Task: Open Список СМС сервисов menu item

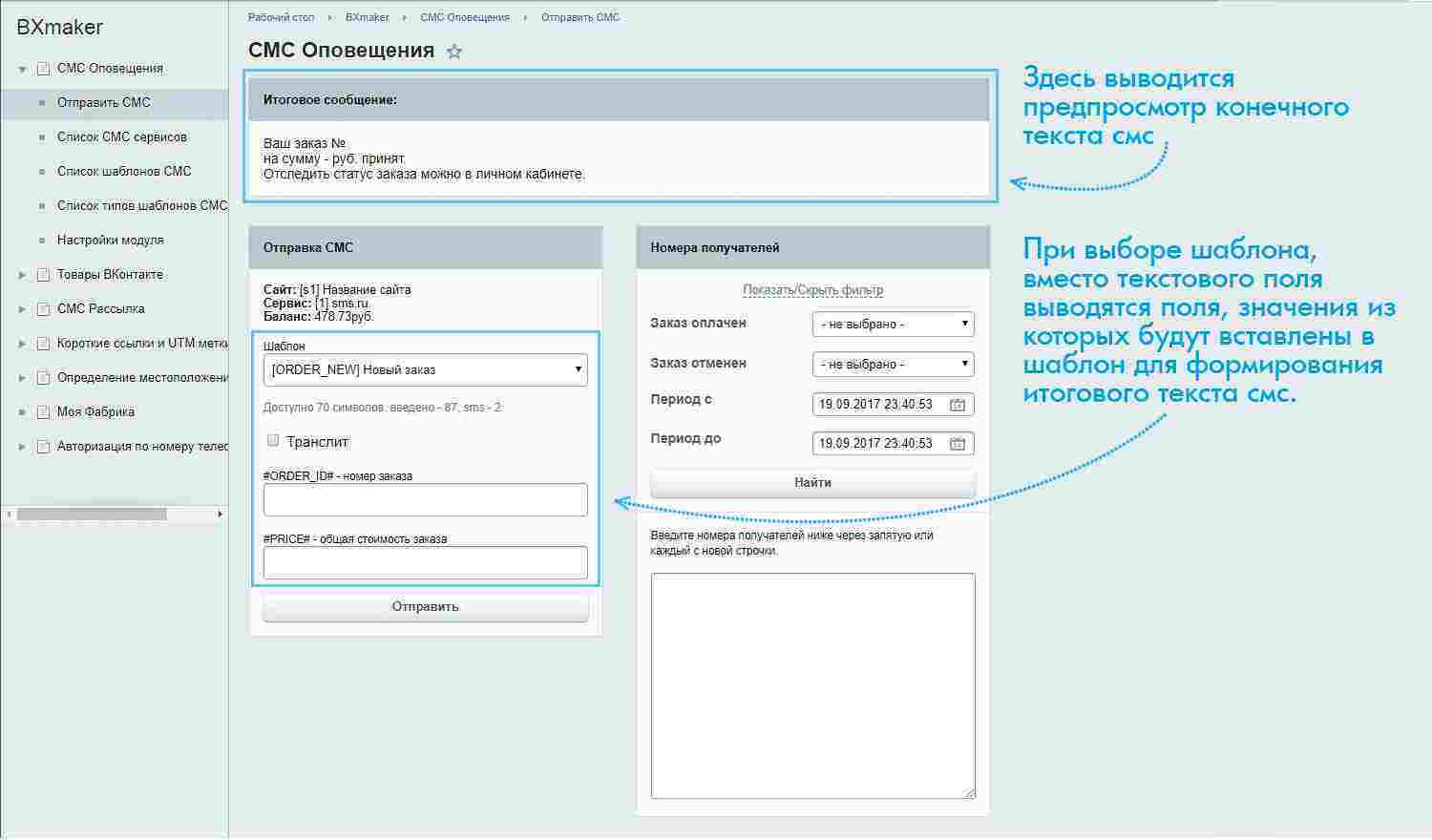Action: (x=122, y=137)
